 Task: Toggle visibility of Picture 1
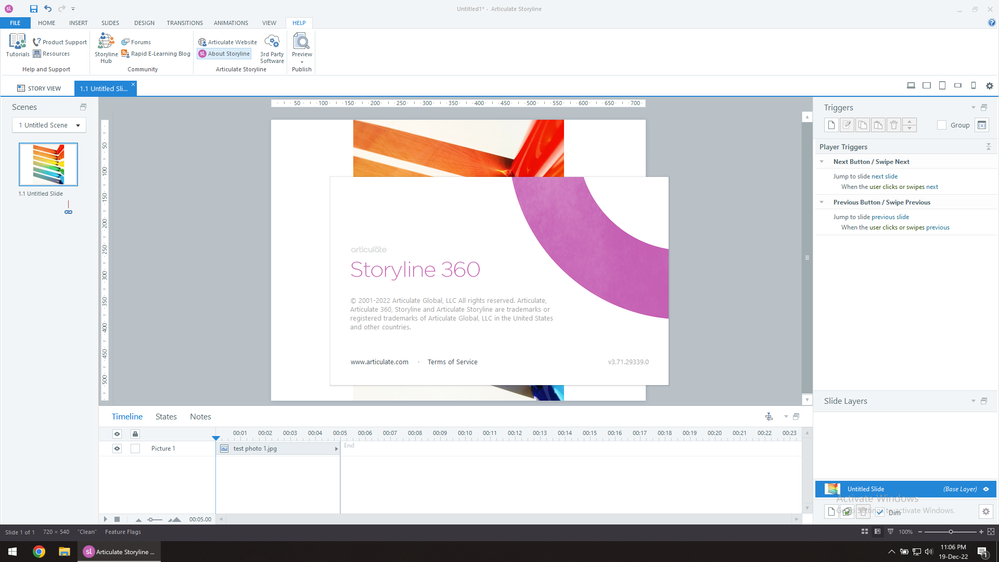[117, 449]
